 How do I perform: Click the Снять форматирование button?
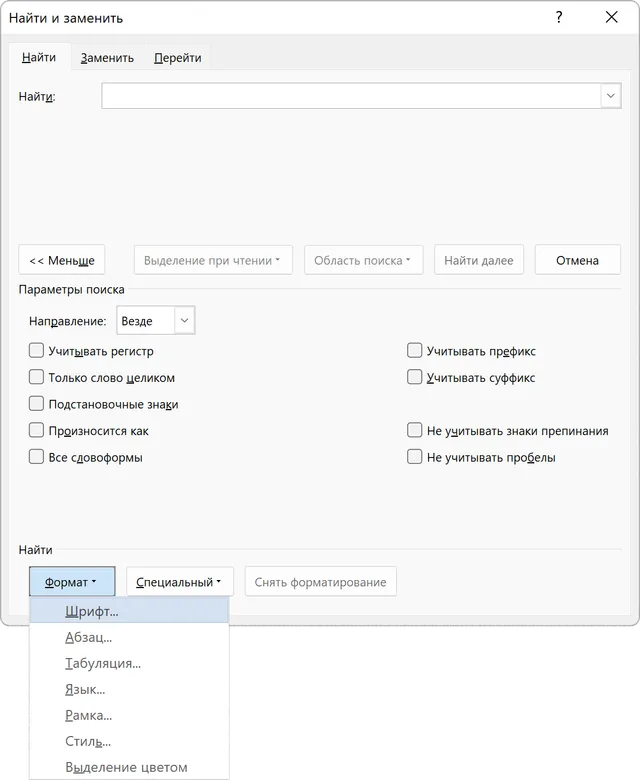click(320, 582)
